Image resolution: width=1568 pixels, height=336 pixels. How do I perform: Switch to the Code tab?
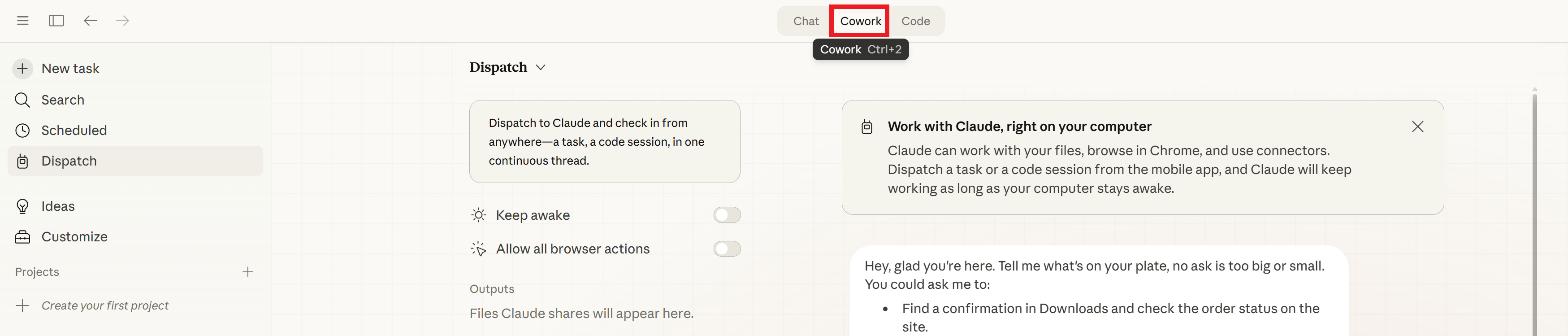click(916, 20)
